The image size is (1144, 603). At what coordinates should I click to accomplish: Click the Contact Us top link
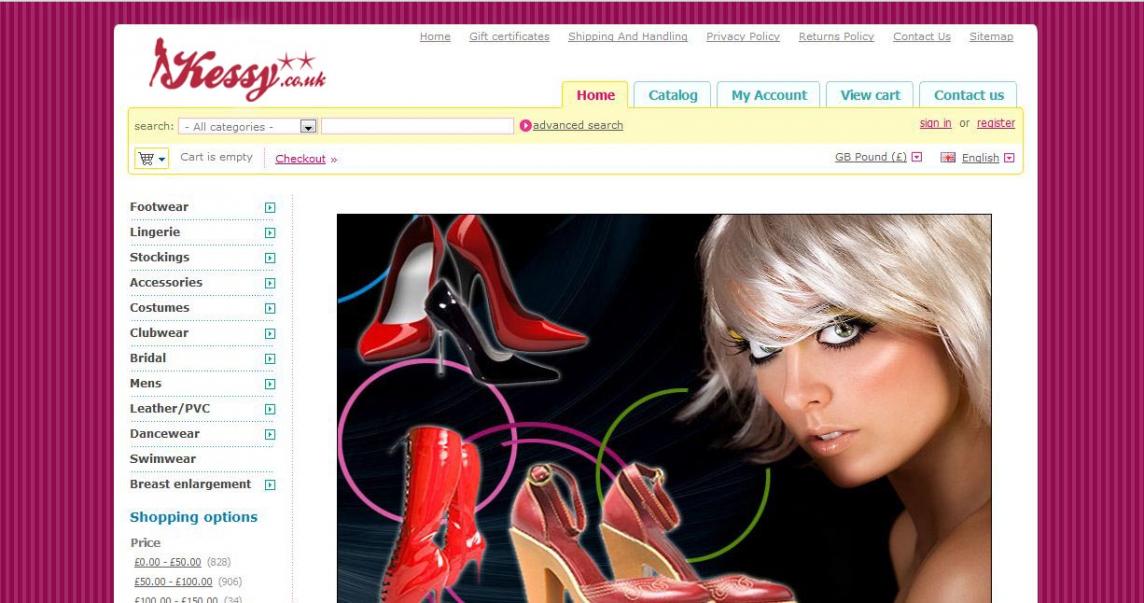[921, 37]
